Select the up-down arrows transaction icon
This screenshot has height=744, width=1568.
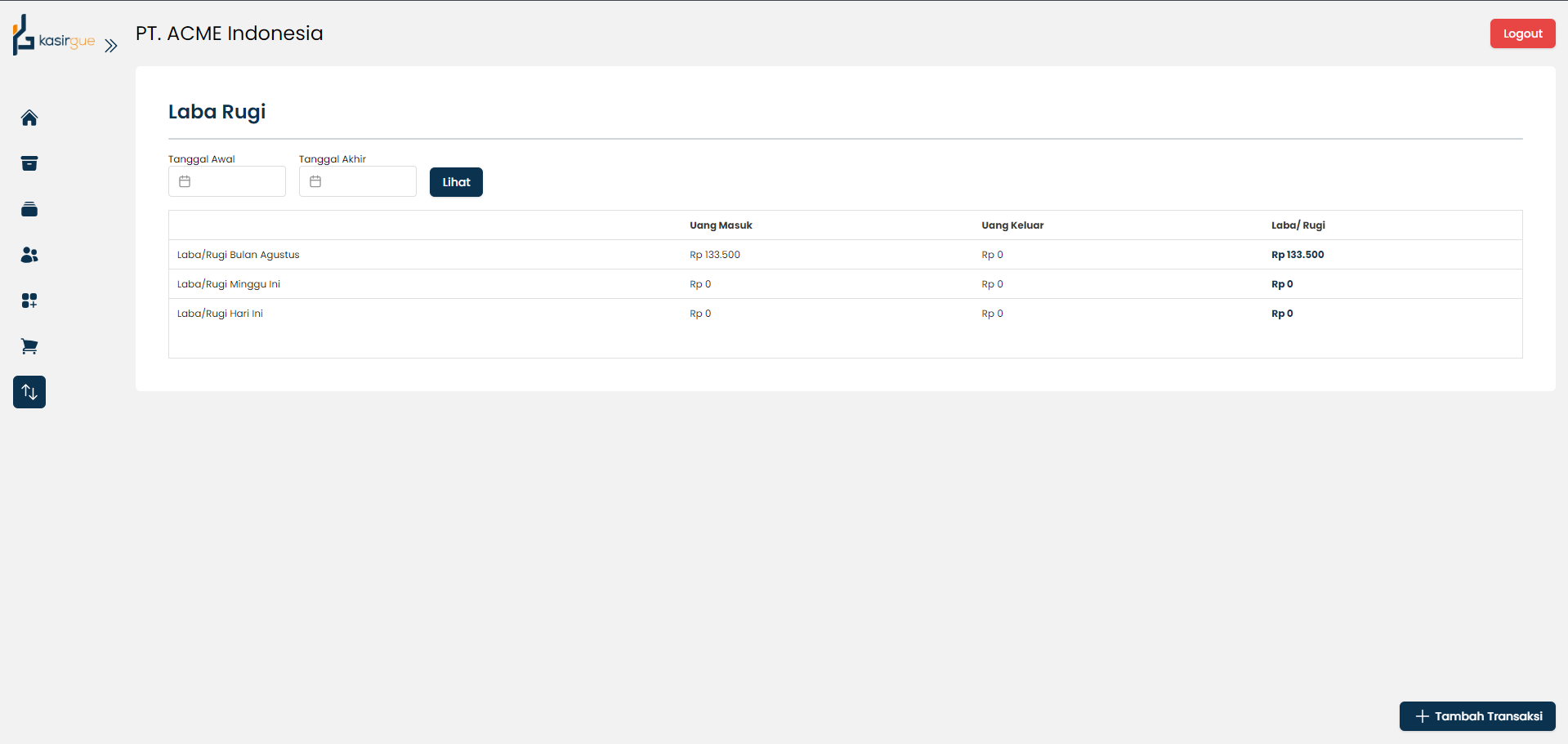29,392
